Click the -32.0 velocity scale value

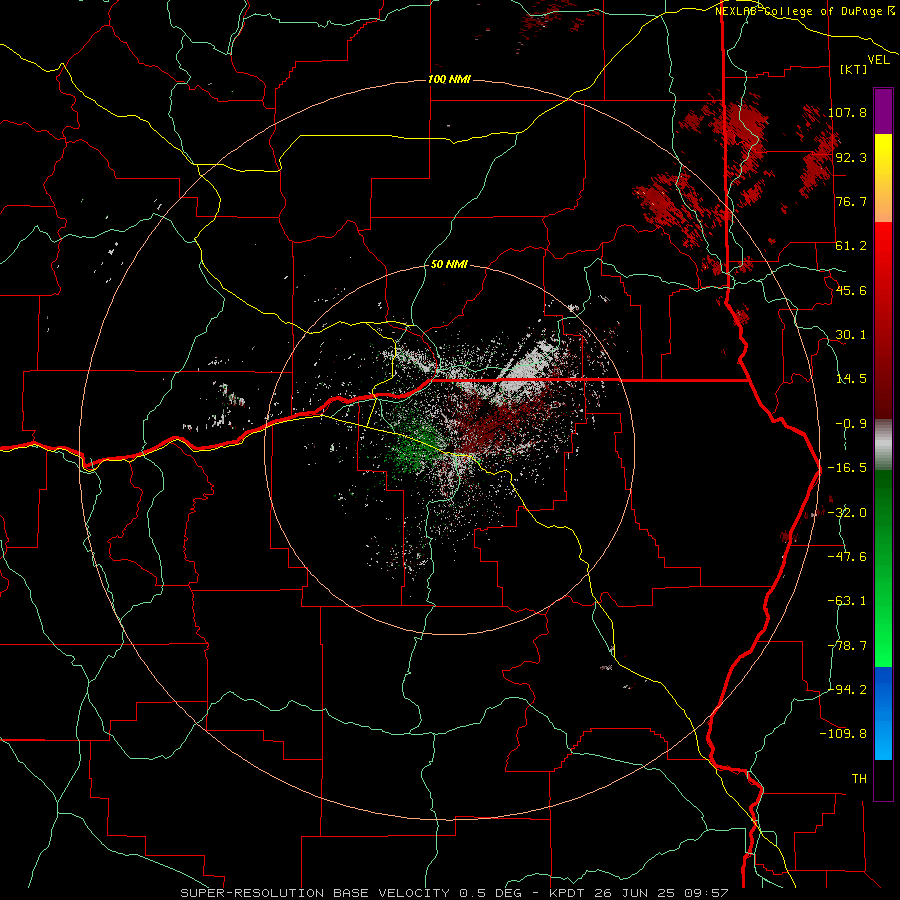847,513
